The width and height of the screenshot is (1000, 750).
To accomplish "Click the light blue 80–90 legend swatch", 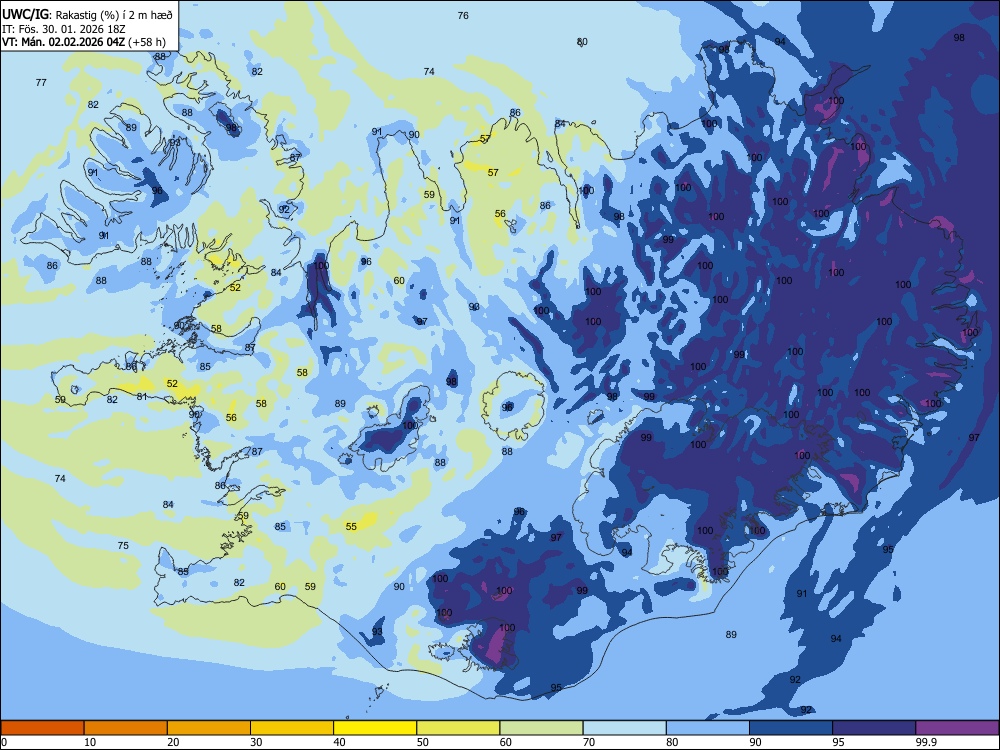I will coord(708,728).
